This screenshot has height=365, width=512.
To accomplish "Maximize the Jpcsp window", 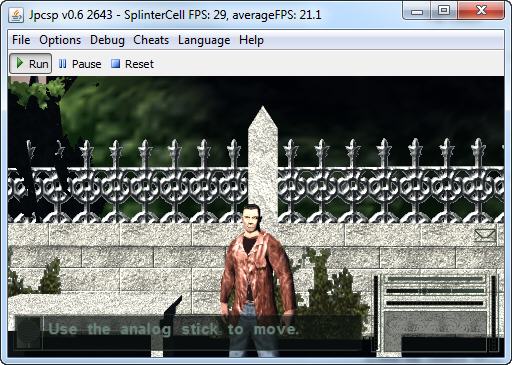I will pyautogui.click(x=443, y=11).
